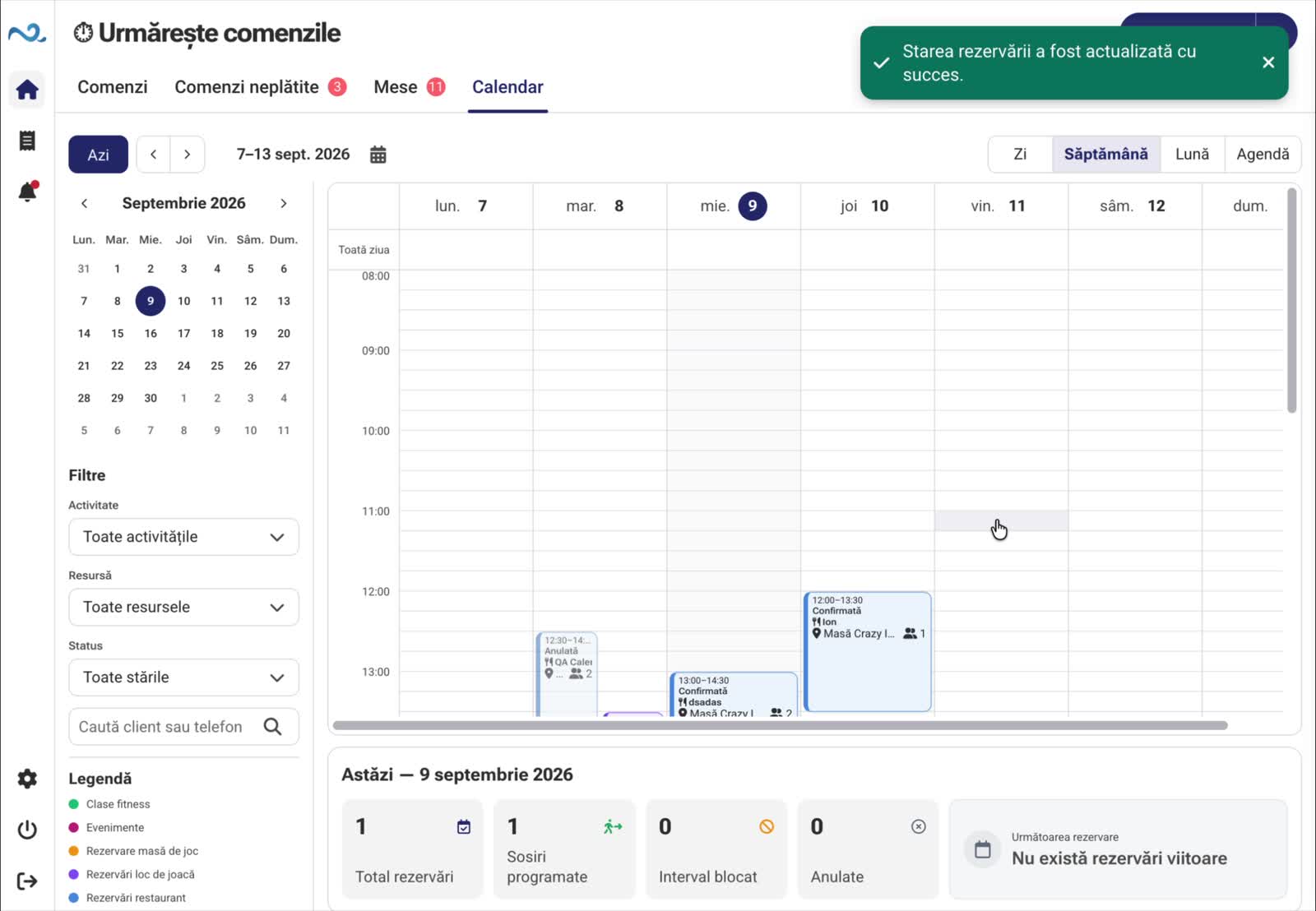Click the Sosiri programate walking icon
The height and width of the screenshot is (911, 1316).
pos(613,827)
